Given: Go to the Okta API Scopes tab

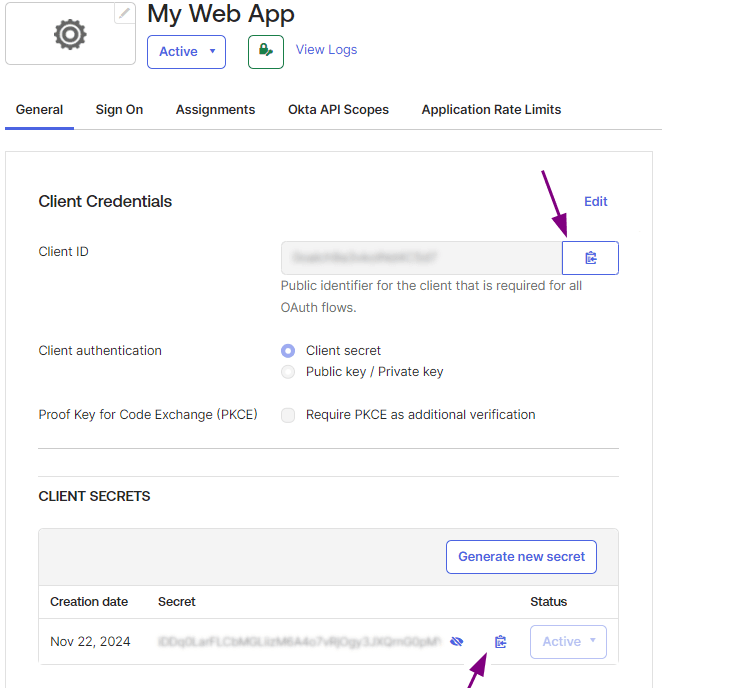Looking at the screenshot, I should coord(338,110).
